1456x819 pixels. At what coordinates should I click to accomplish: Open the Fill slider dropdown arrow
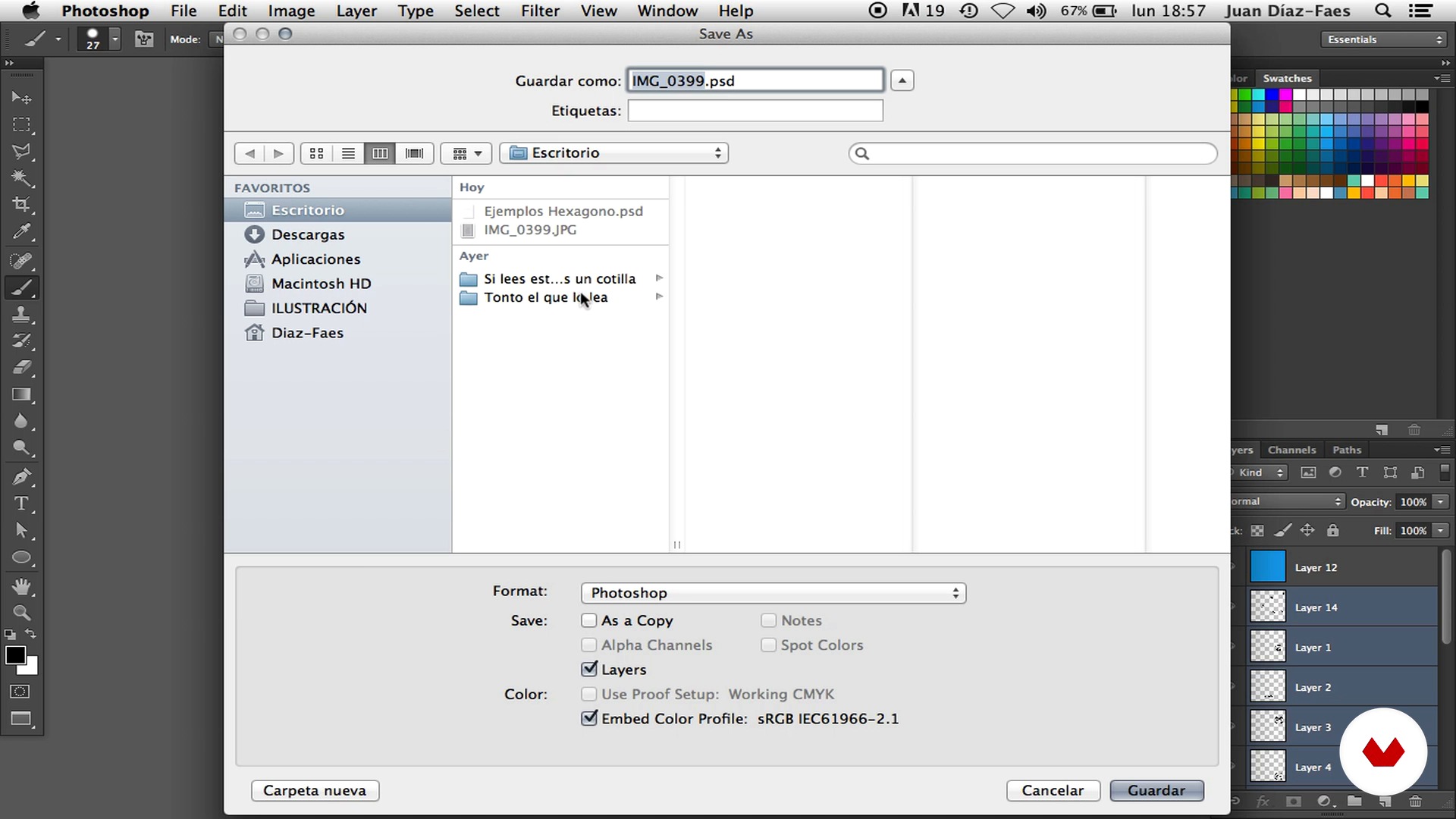(1441, 531)
